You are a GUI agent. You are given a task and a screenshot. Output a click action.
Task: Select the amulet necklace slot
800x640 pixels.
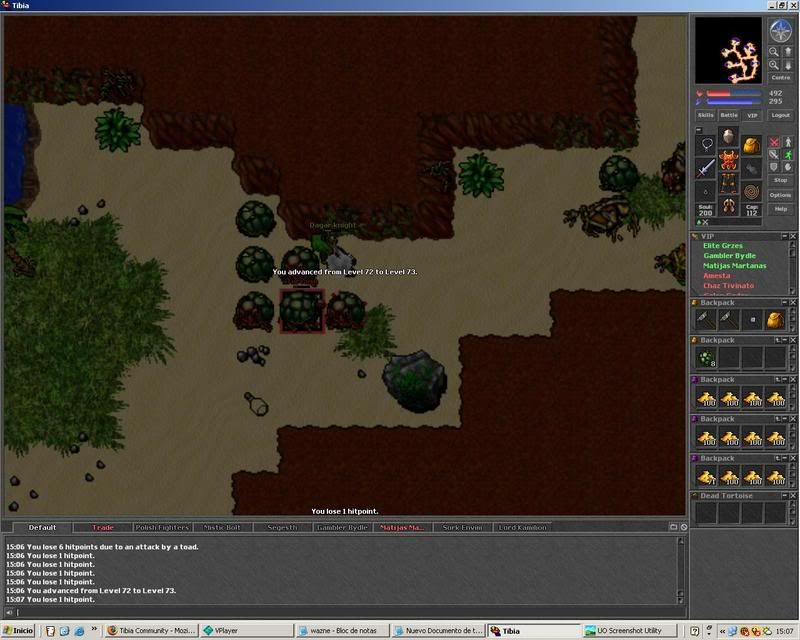point(706,145)
